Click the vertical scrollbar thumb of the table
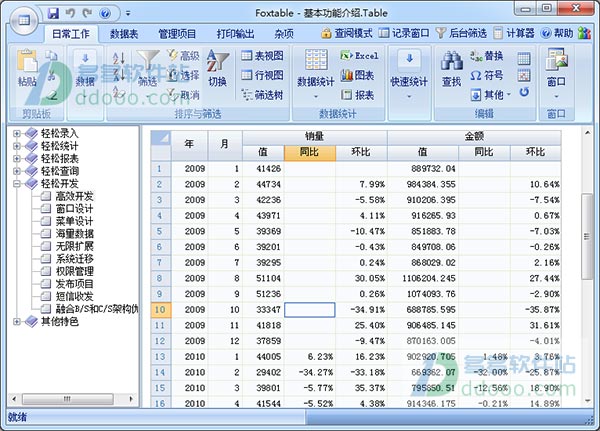This screenshot has width=600, height=431. (587, 236)
